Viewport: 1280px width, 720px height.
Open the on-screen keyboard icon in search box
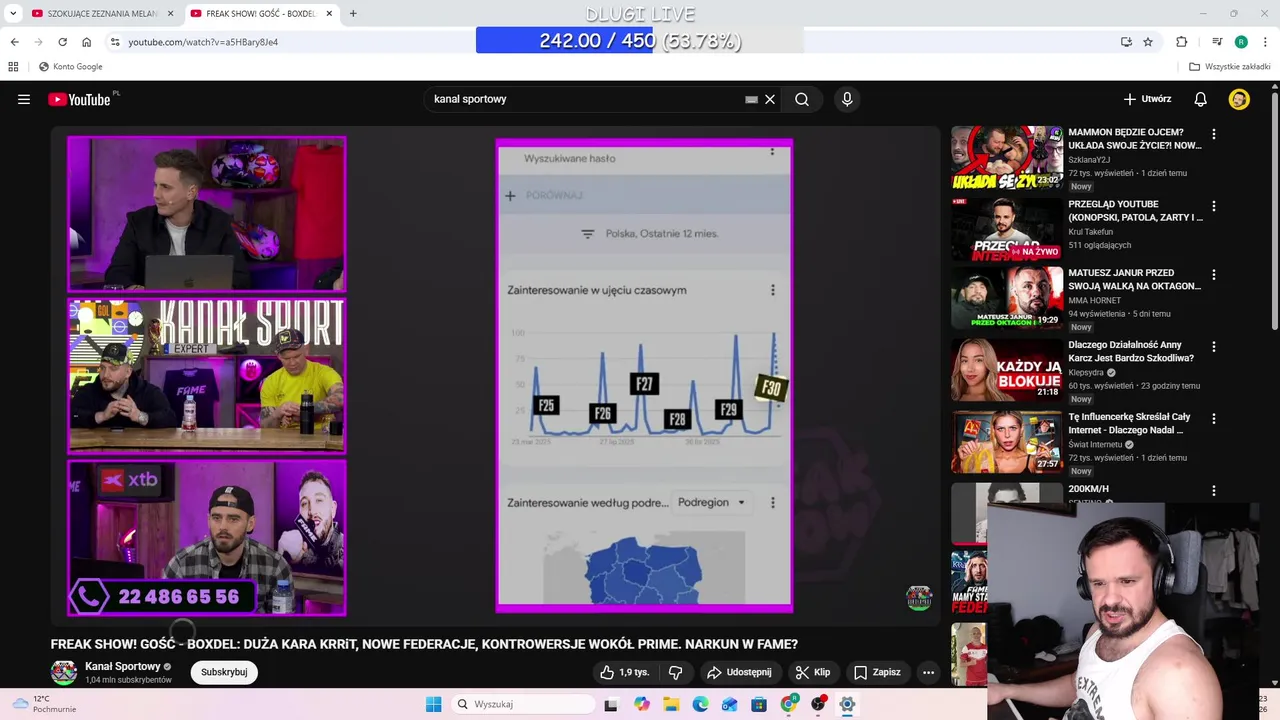[x=751, y=99]
